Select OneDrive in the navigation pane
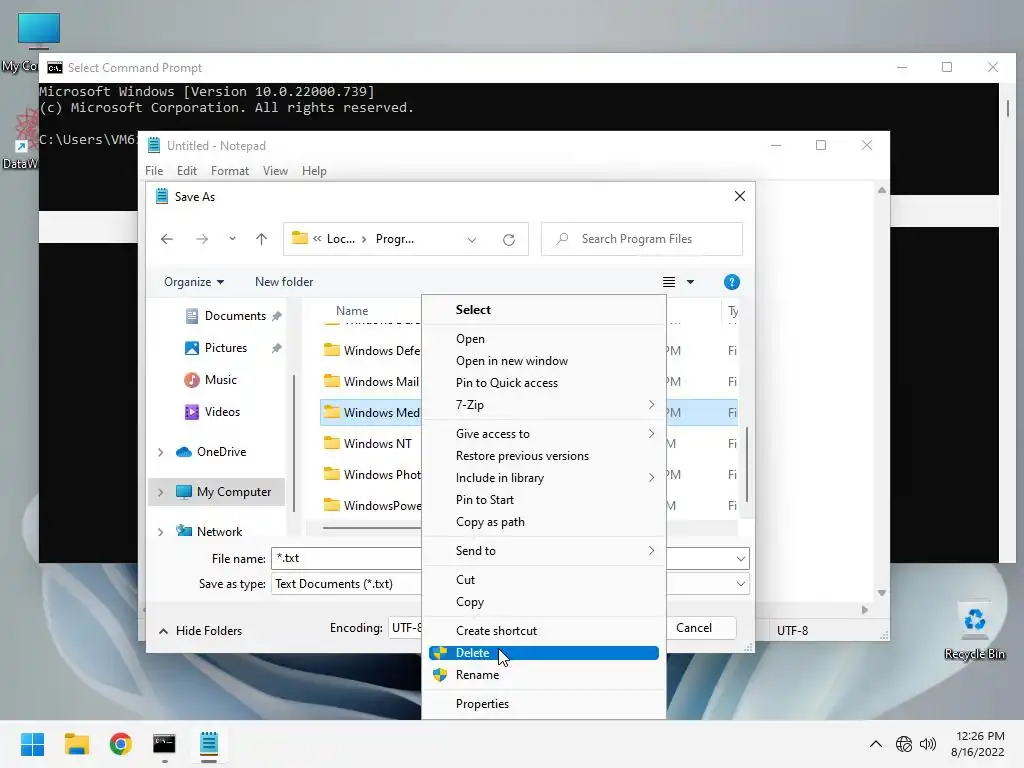 tap(221, 452)
